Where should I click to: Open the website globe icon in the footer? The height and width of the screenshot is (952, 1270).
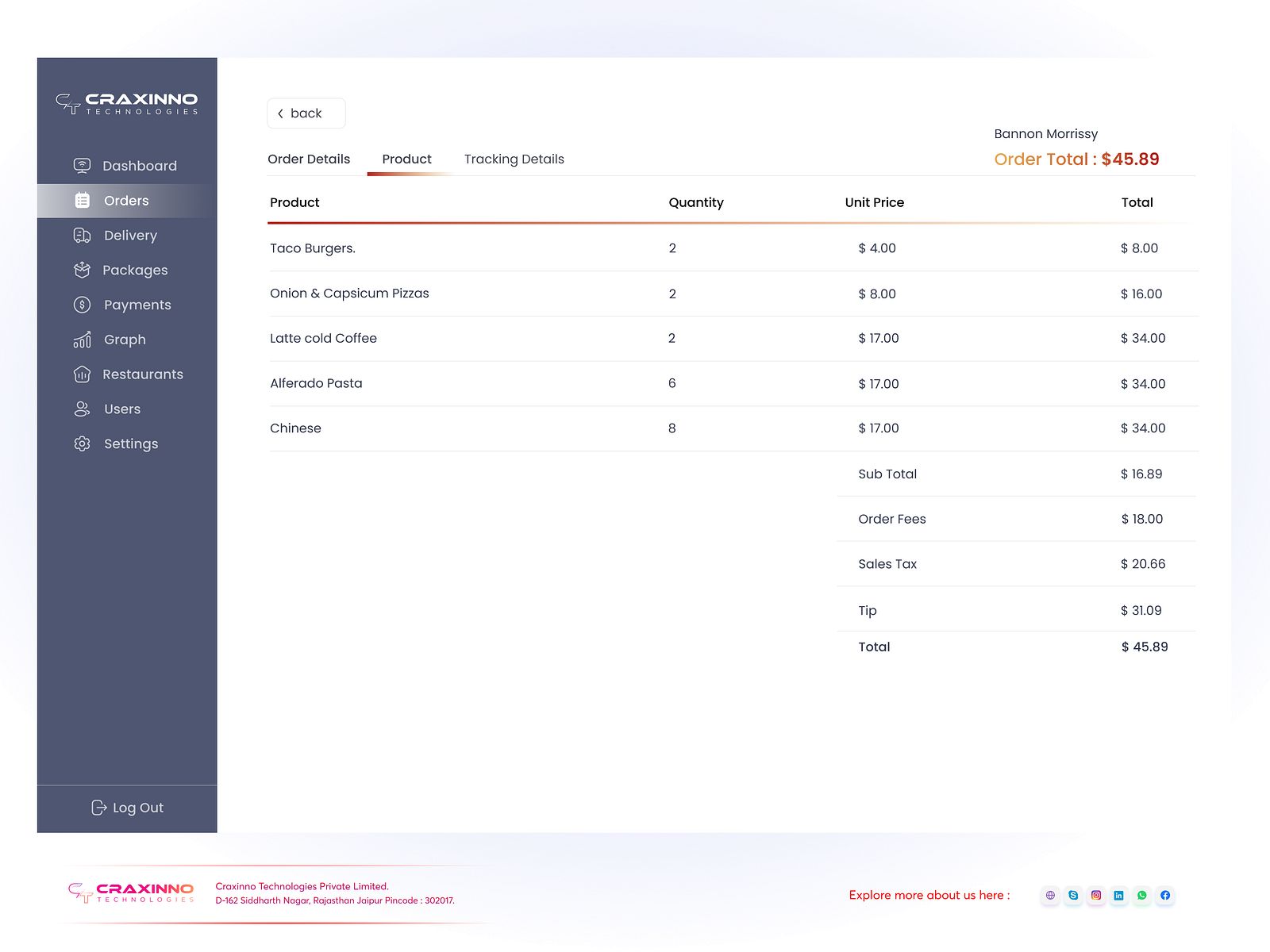coord(1050,895)
